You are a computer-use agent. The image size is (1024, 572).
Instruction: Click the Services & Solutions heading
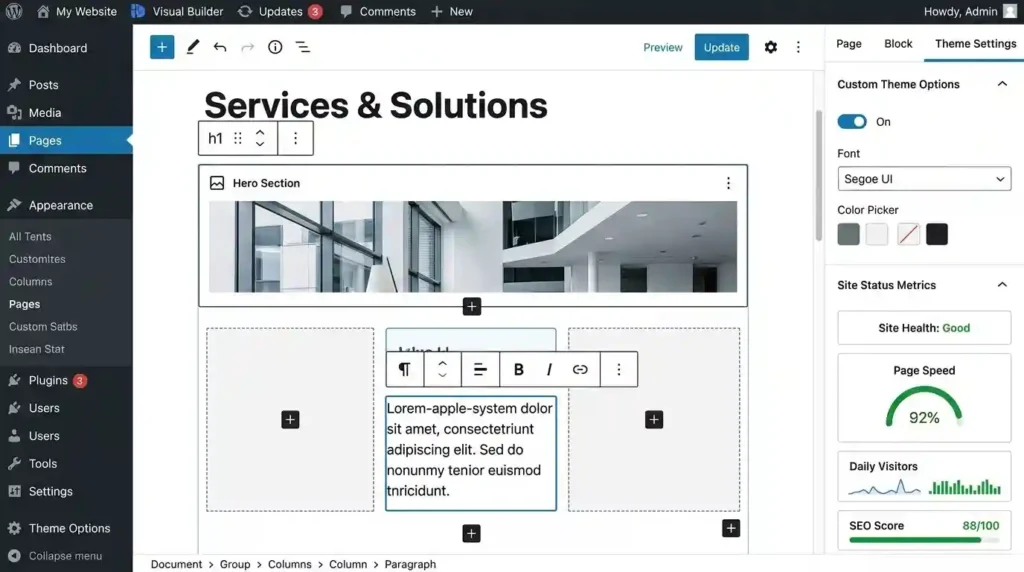click(376, 105)
